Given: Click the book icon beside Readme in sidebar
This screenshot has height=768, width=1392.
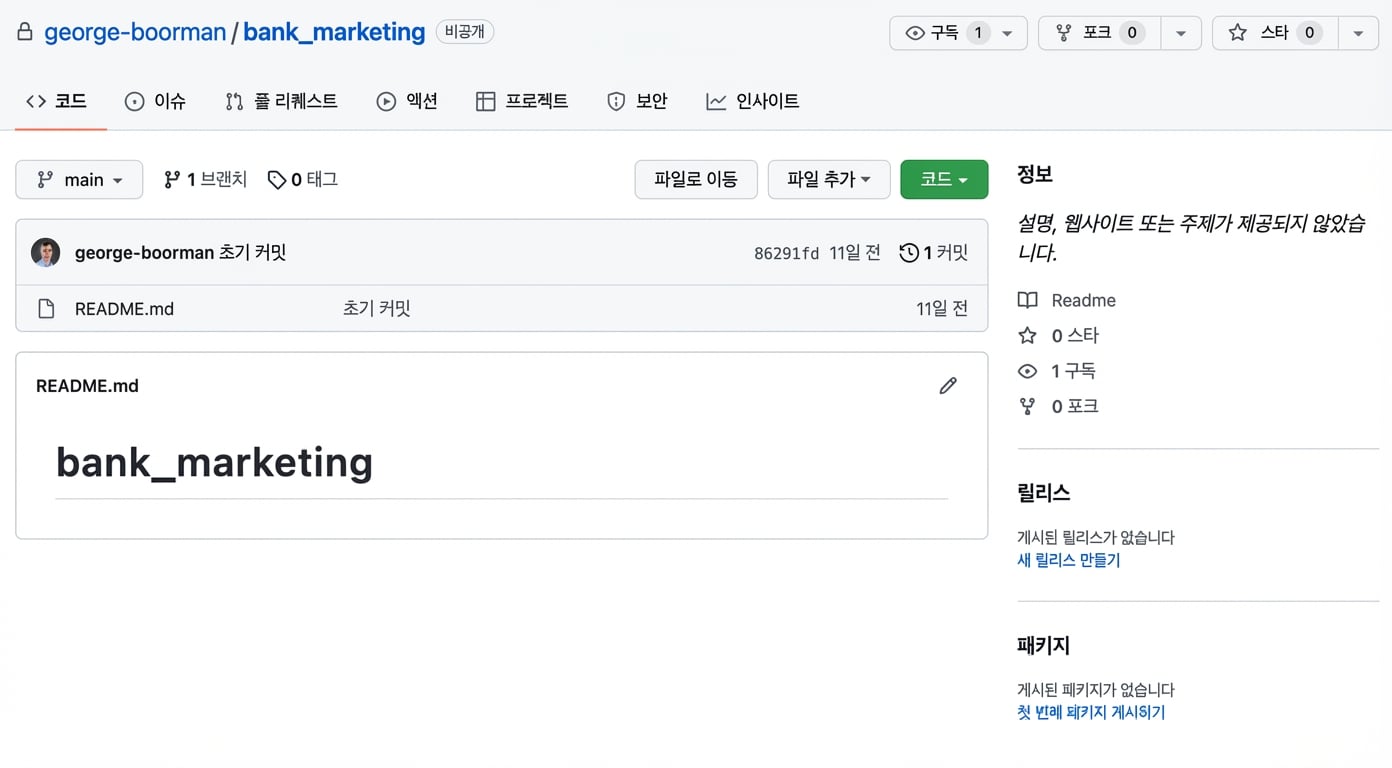Looking at the screenshot, I should (1027, 300).
